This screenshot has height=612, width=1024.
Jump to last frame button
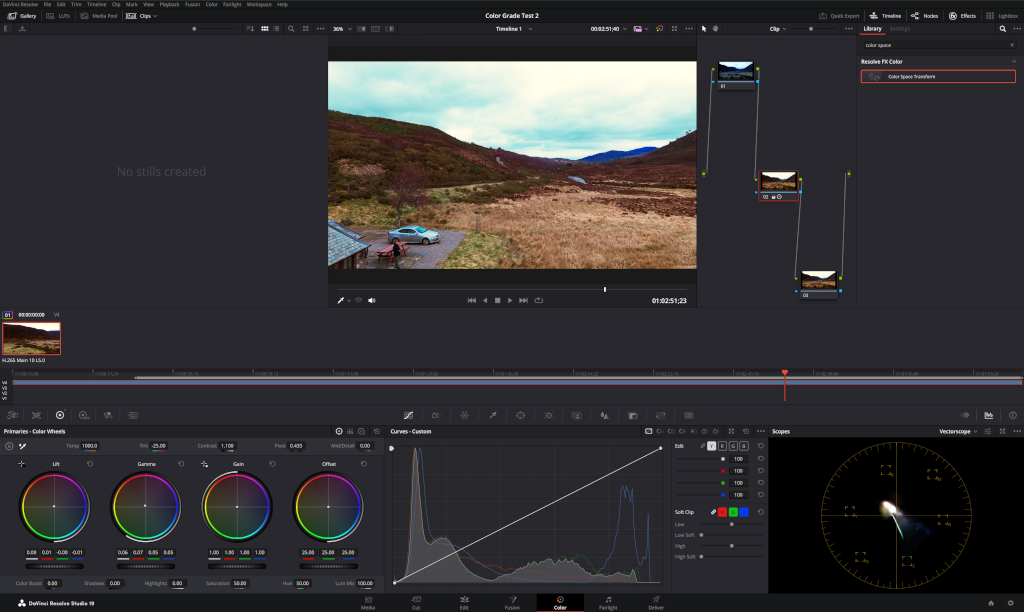tap(523, 300)
